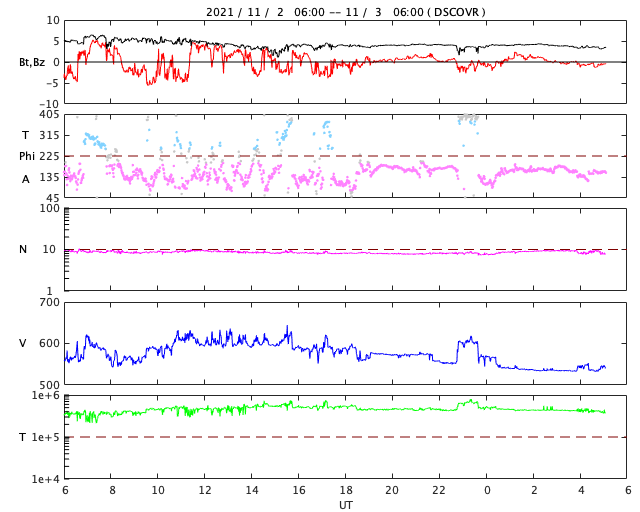Click the red Bz trace minimum near 10 UT
This screenshot has height=512, width=640.
(x=149, y=82)
